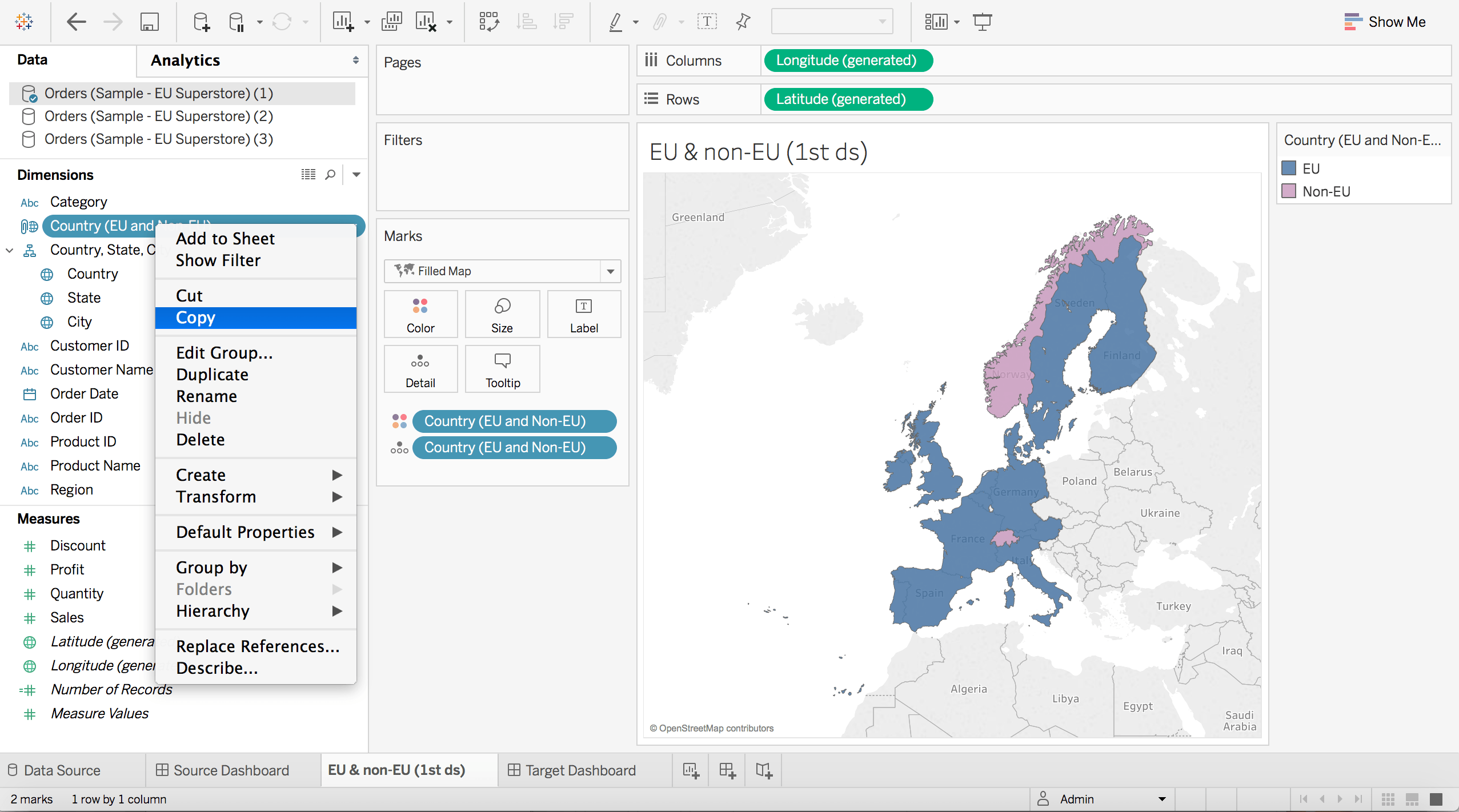Viewport: 1459px width, 812px height.
Task: Choose Copy from the context menu
Action: click(195, 317)
